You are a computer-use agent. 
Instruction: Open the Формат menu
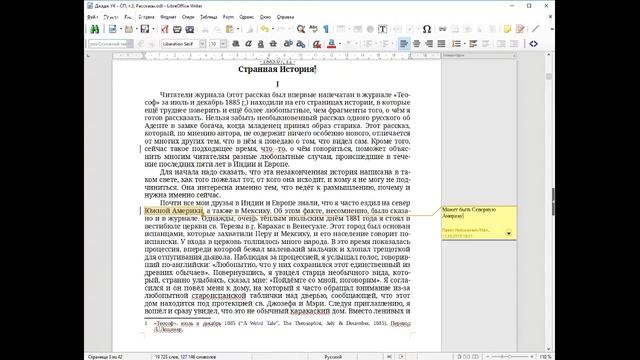tap(168, 17)
